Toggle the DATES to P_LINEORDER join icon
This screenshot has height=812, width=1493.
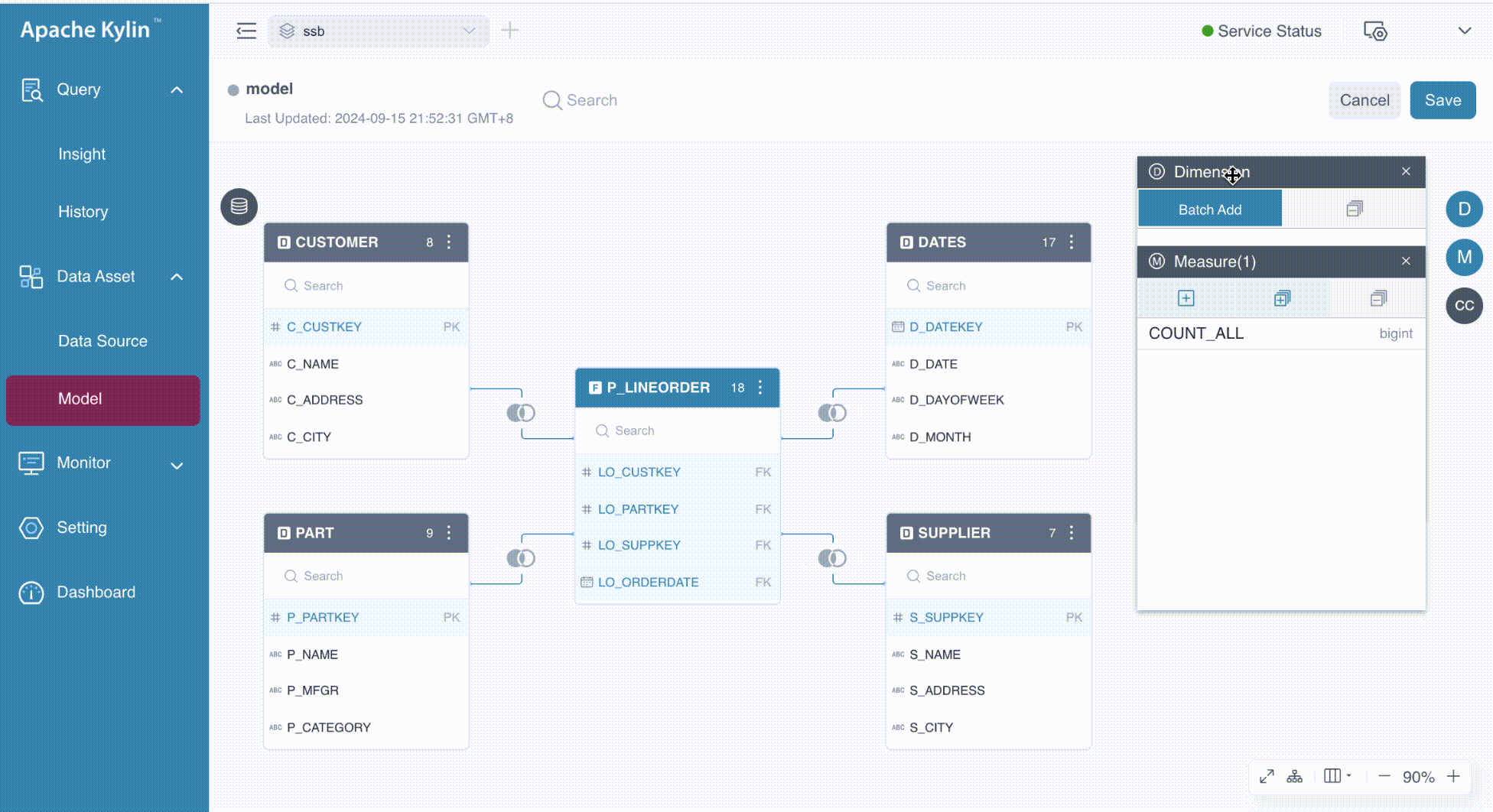[832, 413]
